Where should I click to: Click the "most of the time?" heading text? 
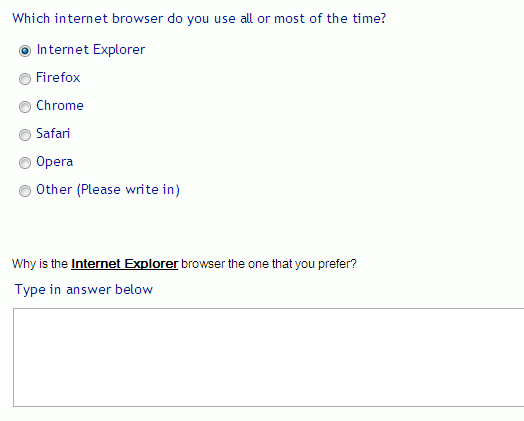coord(330,19)
